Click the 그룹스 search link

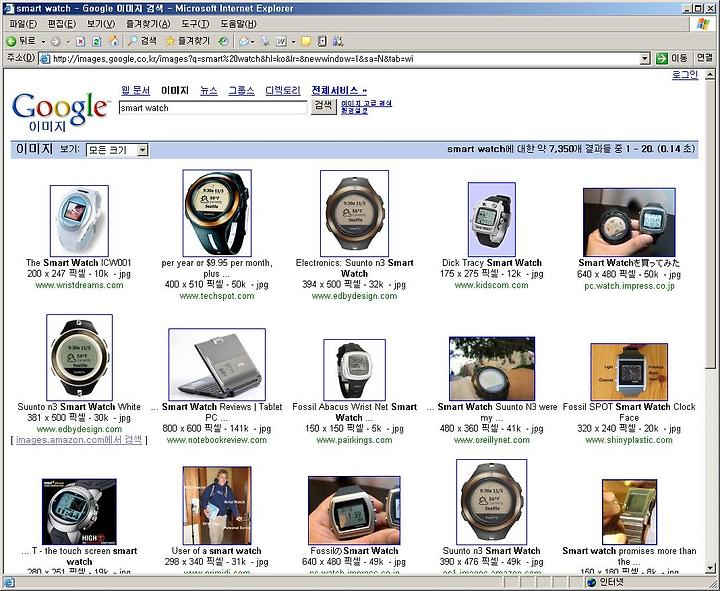pyautogui.click(x=242, y=90)
